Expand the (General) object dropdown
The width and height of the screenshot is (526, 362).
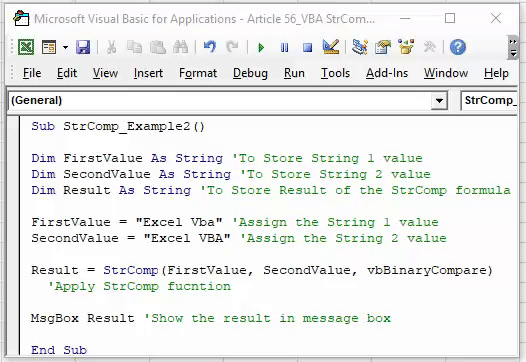click(x=439, y=100)
